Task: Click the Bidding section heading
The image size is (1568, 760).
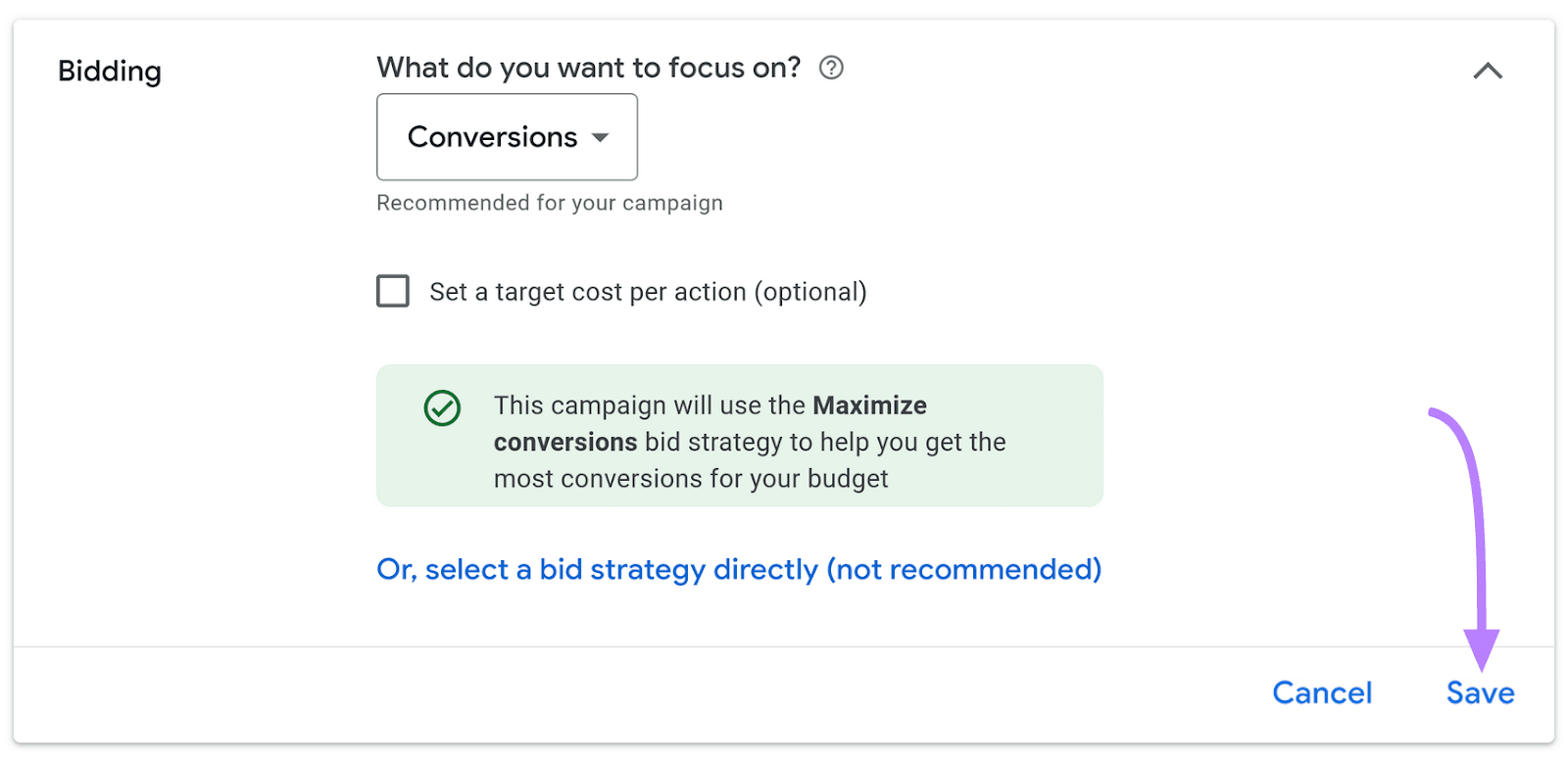Action: [x=109, y=71]
